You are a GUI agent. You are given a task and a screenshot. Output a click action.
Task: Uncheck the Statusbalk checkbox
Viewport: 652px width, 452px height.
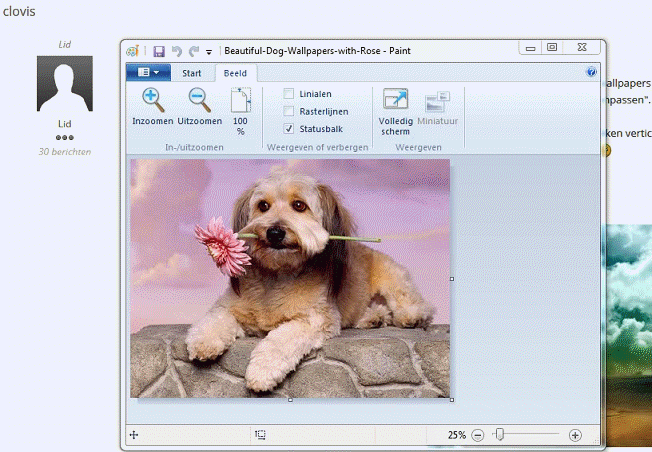coord(289,129)
